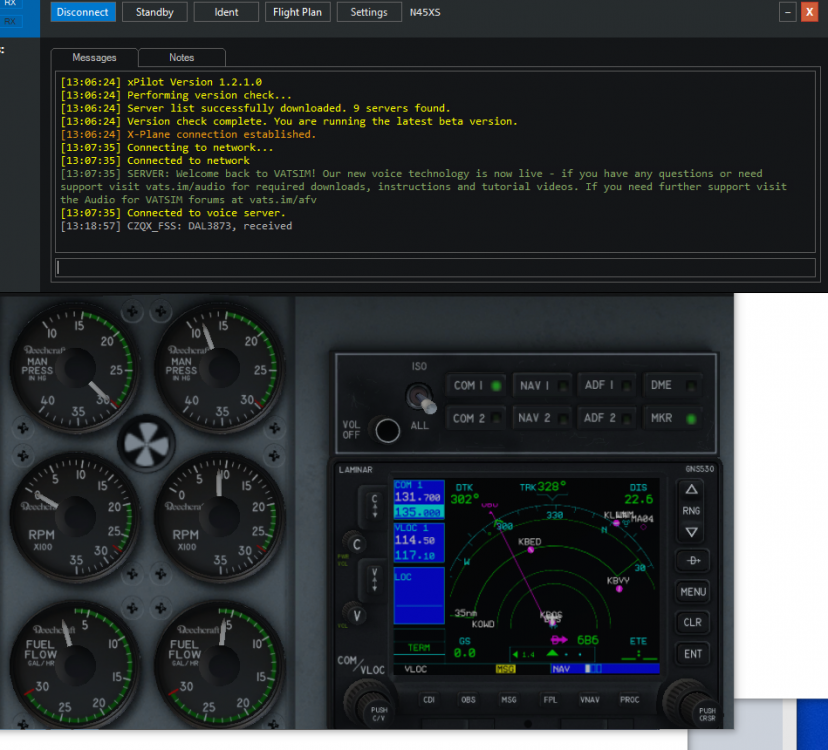Select the Messages tab
This screenshot has width=828, height=750.
[94, 57]
